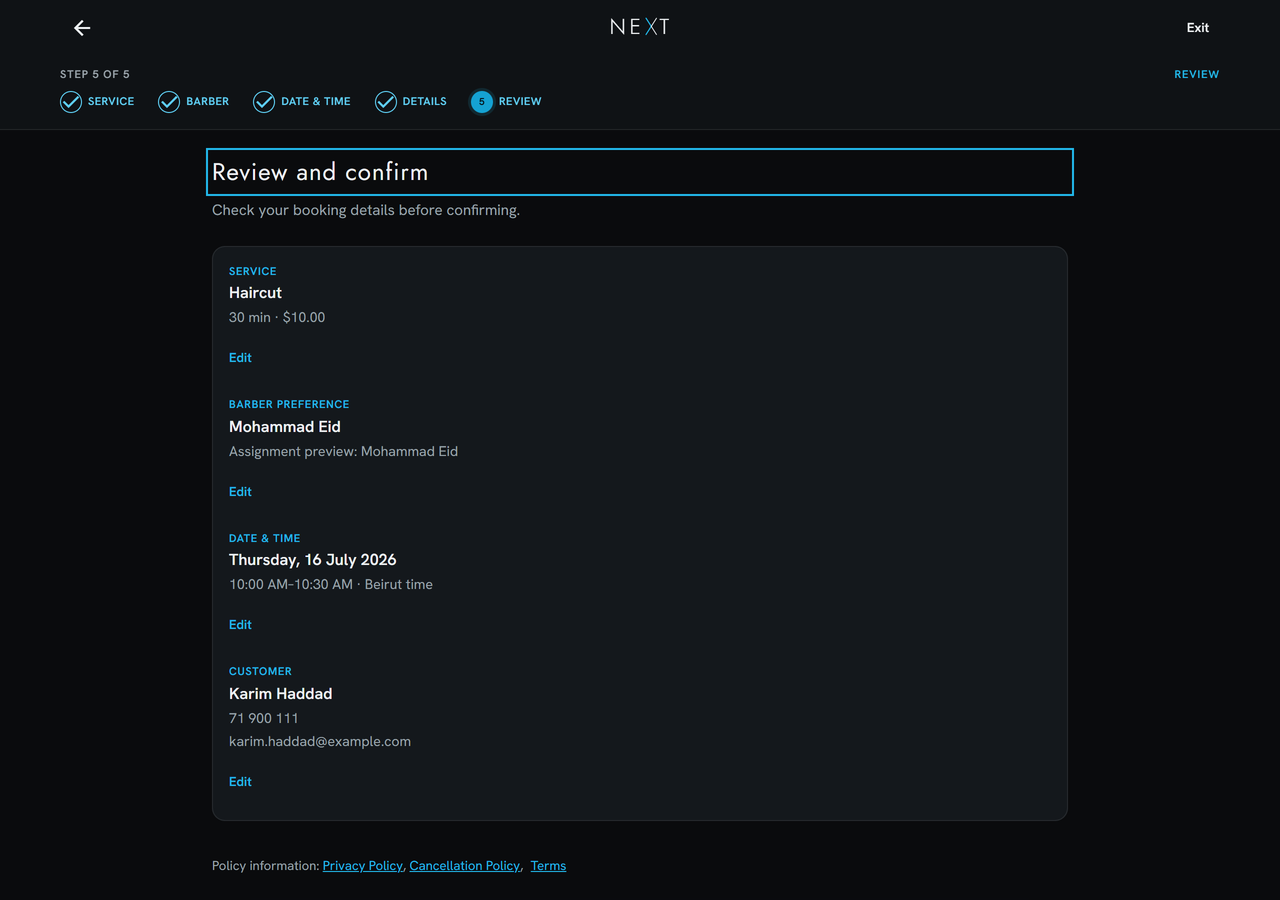Open the Privacy Policy link
The width and height of the screenshot is (1280, 900).
(x=362, y=866)
